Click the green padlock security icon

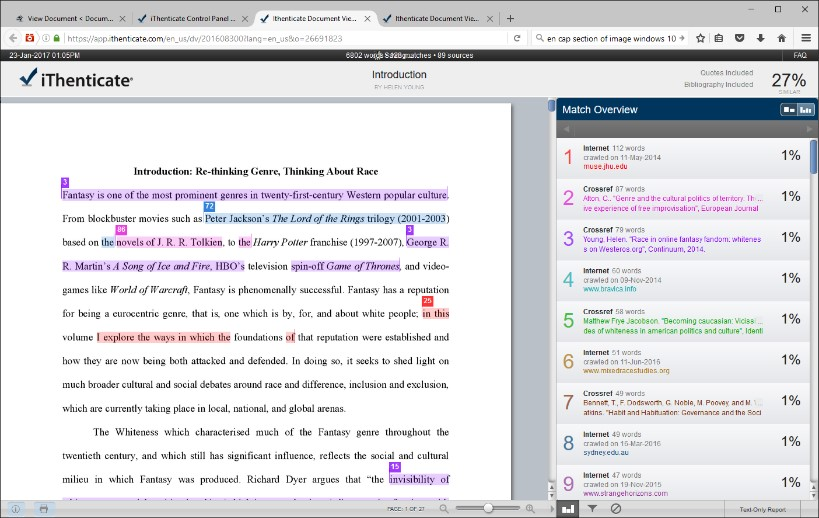(x=56, y=38)
